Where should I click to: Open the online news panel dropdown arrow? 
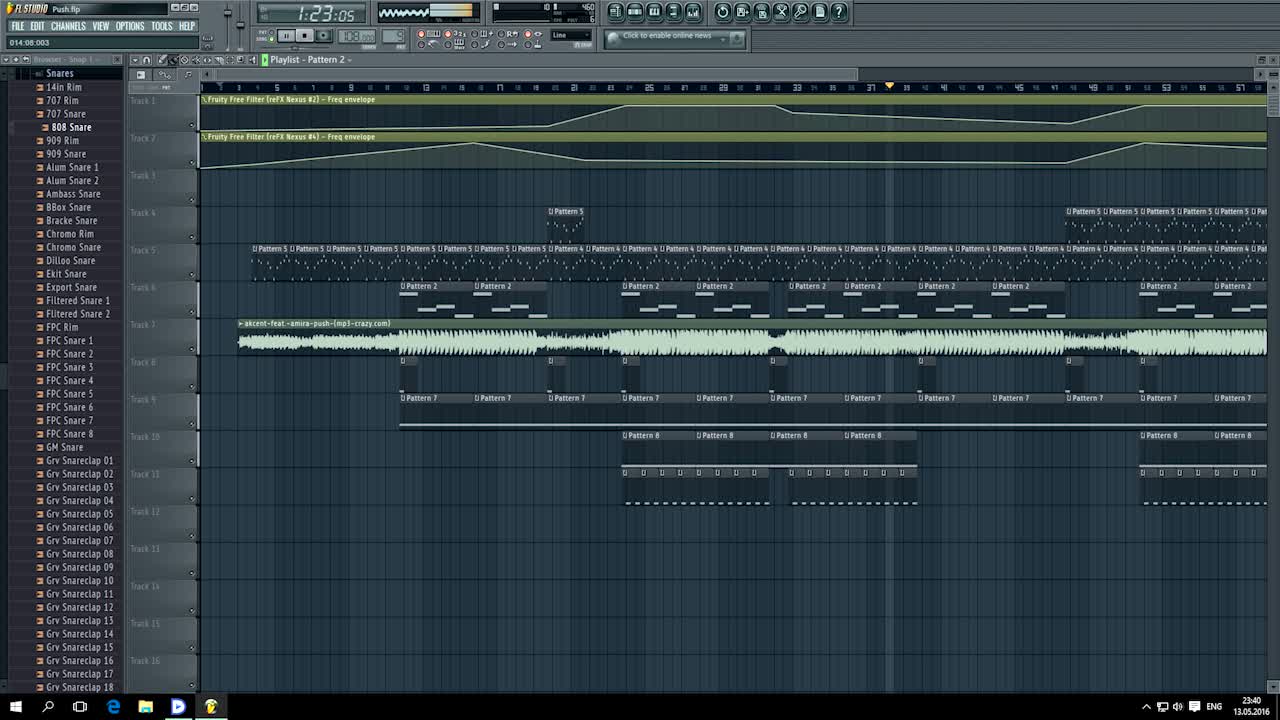[x=722, y=39]
